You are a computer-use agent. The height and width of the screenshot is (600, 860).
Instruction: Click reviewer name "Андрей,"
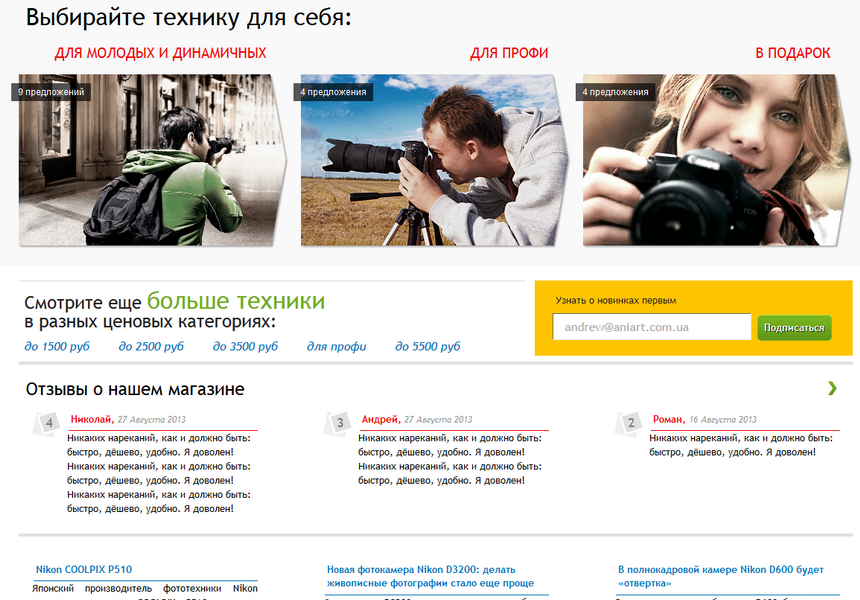coord(381,420)
